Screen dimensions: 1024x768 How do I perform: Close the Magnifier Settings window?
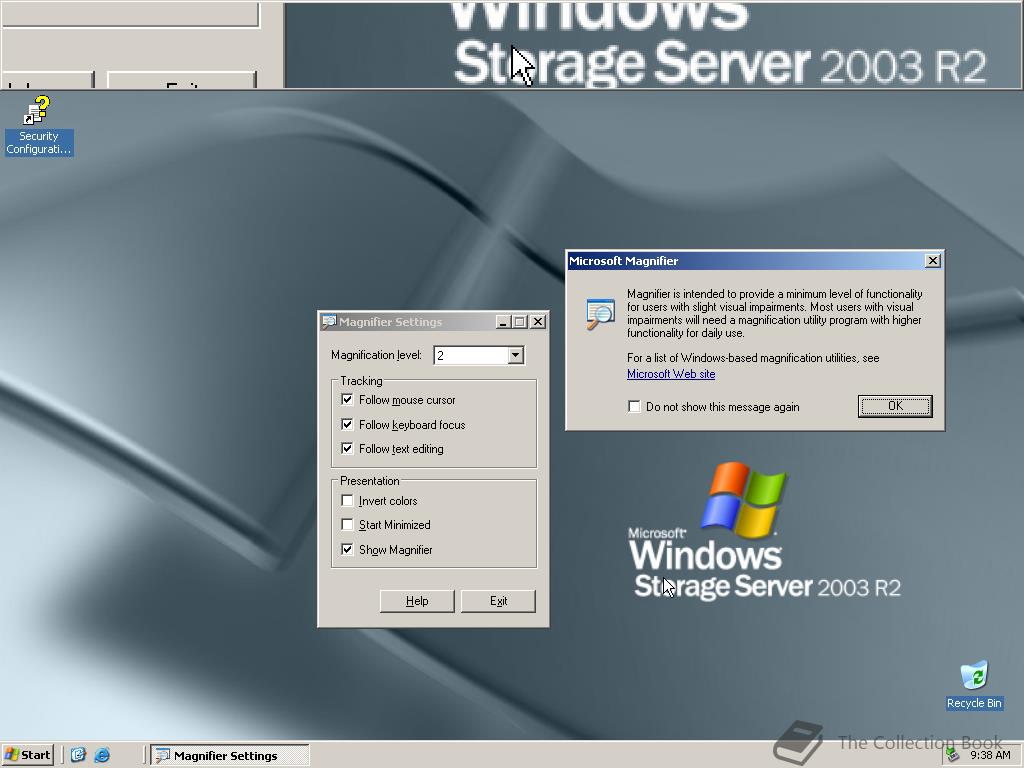click(537, 322)
